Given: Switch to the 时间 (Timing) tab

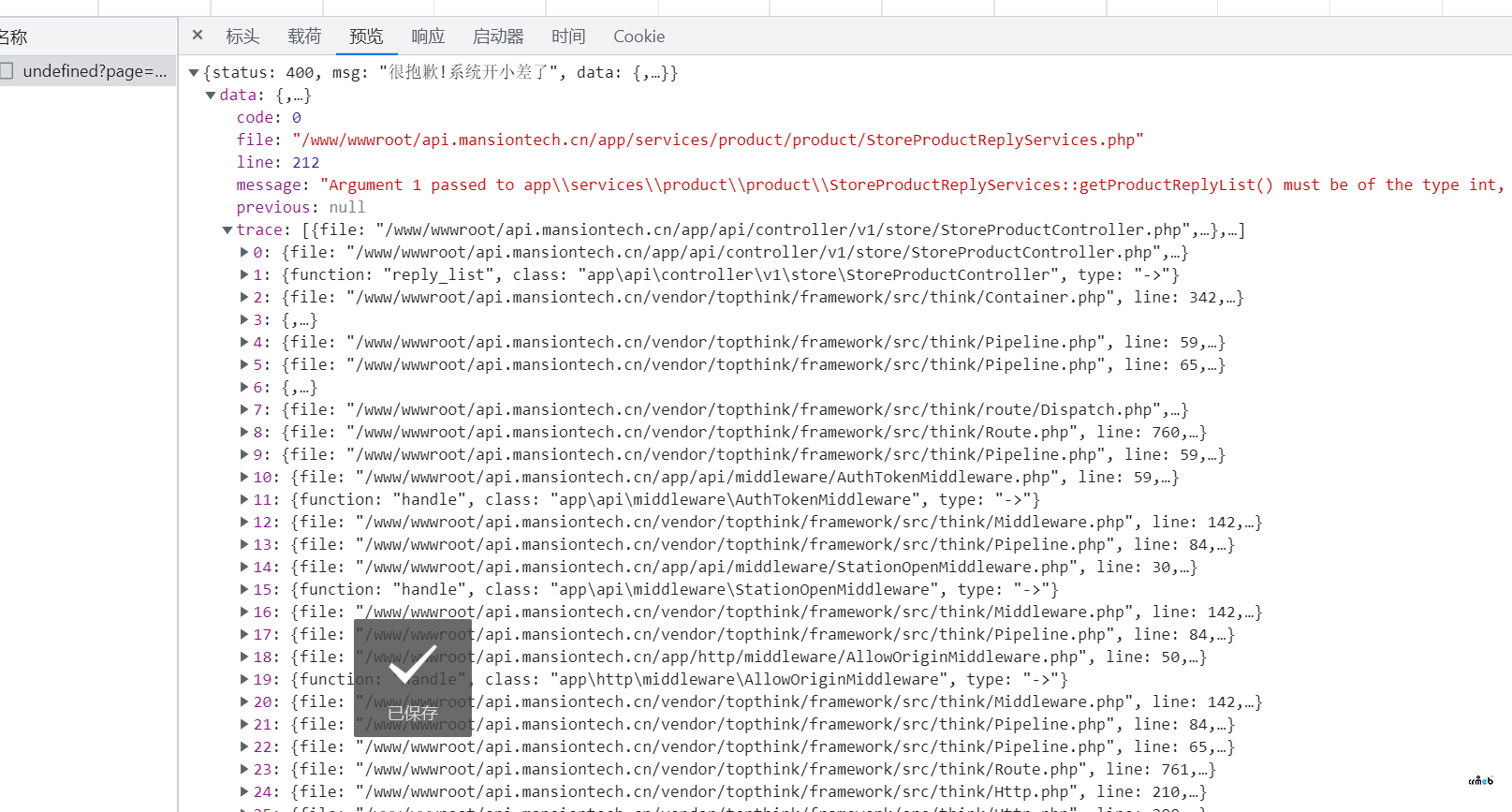Looking at the screenshot, I should click(x=568, y=37).
